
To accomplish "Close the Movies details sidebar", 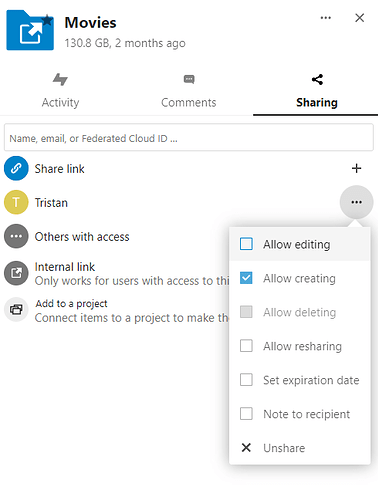I will [359, 18].
